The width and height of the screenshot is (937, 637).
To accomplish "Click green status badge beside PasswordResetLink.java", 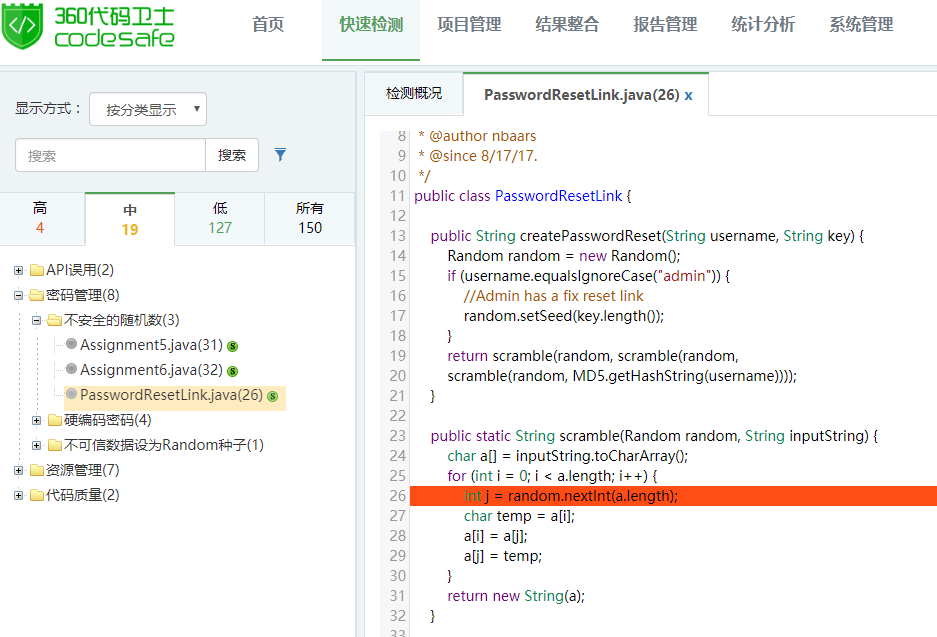I will click(x=272, y=396).
